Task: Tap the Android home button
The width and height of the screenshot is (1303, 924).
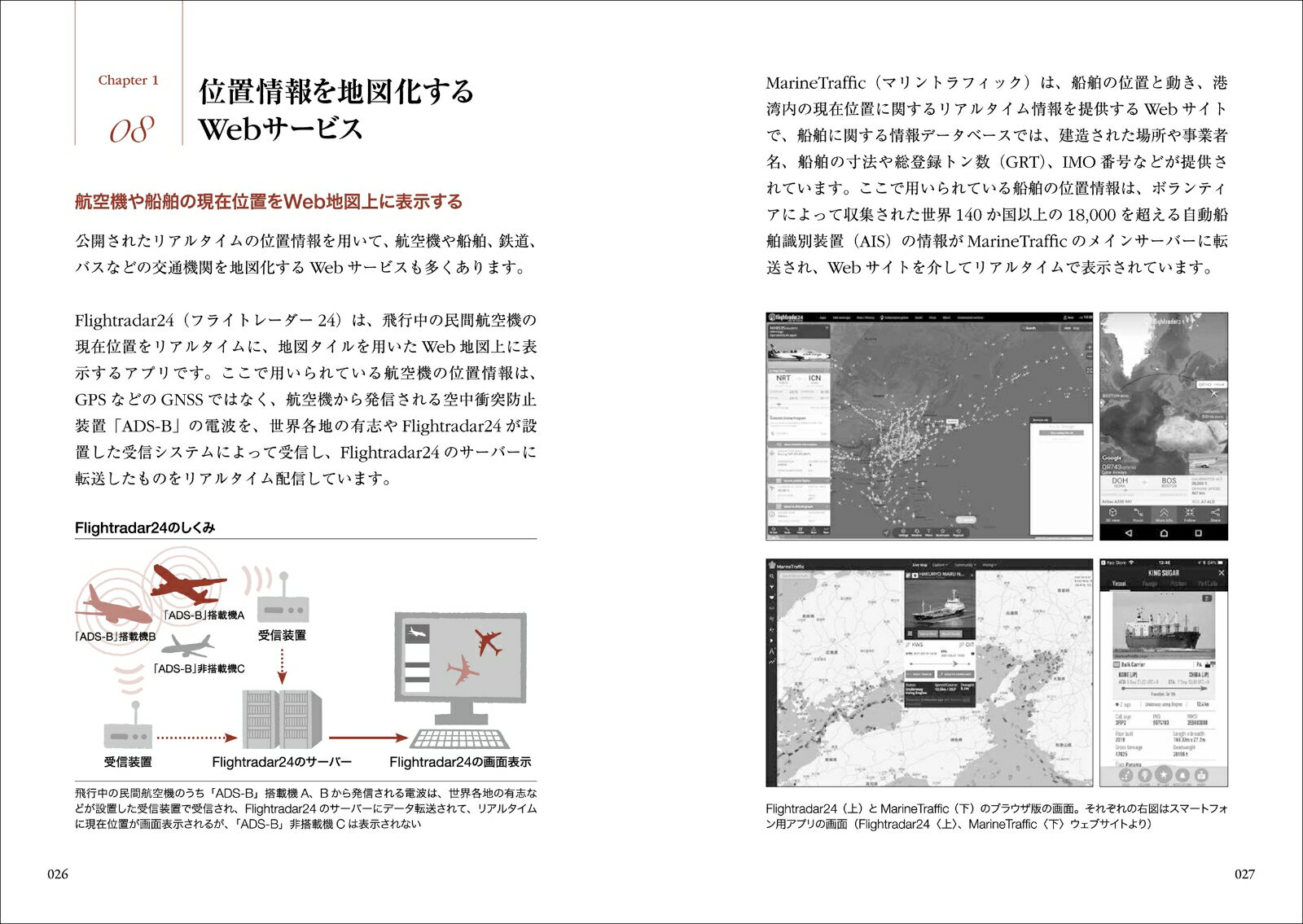Action: pos(1164,533)
